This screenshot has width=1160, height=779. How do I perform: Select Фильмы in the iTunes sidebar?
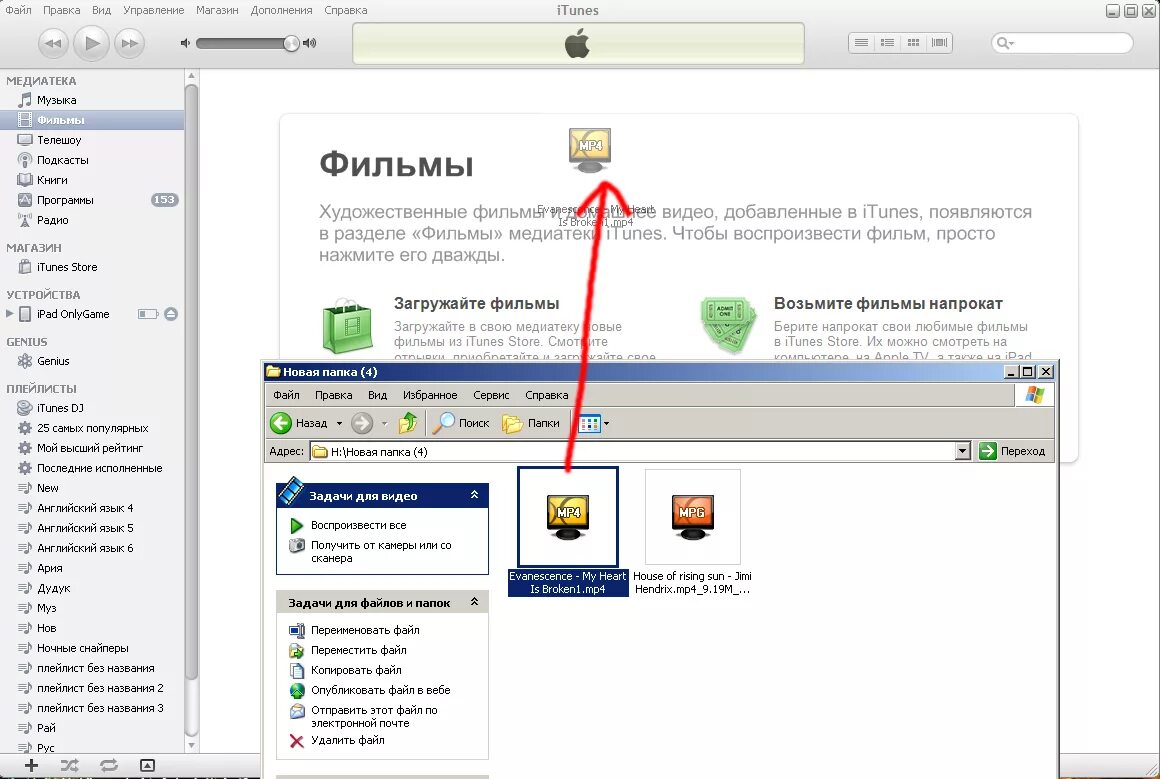[92, 120]
